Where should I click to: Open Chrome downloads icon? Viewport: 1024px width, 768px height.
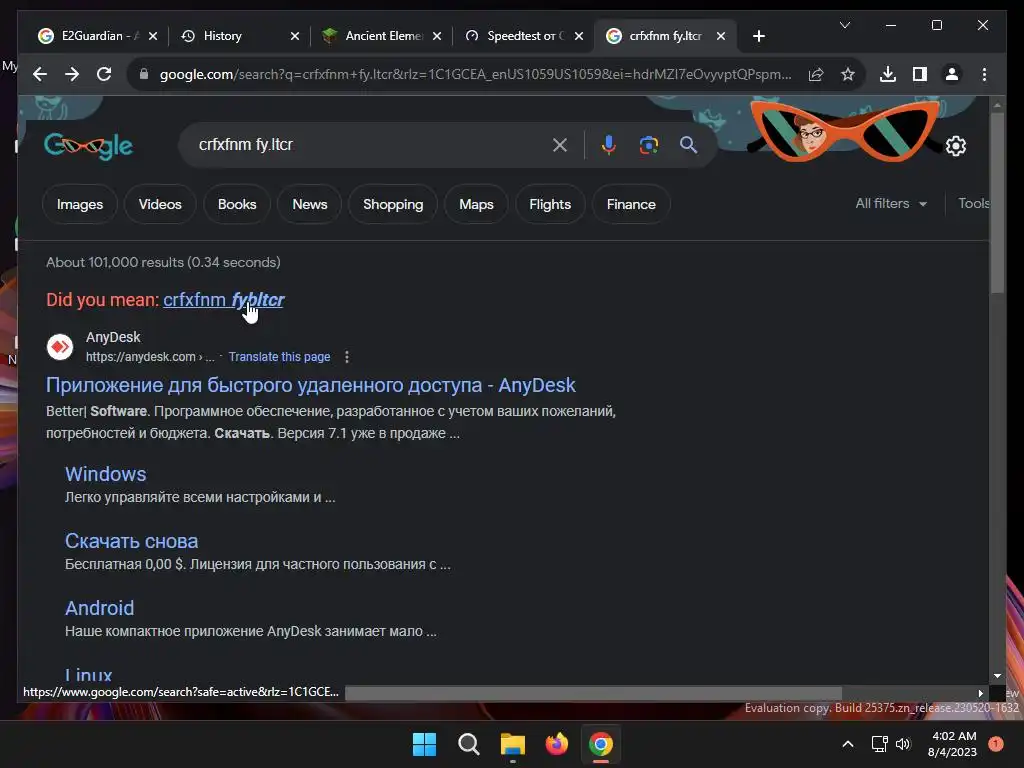pyautogui.click(x=888, y=74)
